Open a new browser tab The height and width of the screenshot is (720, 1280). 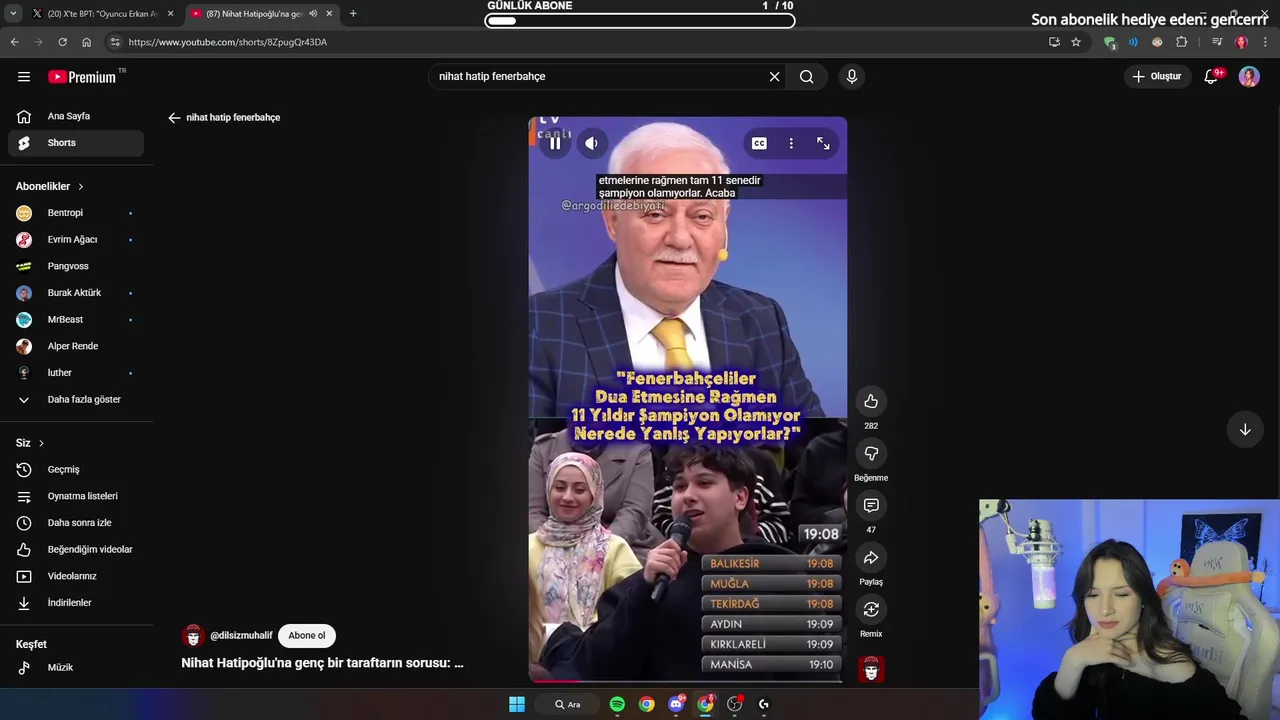click(x=353, y=14)
